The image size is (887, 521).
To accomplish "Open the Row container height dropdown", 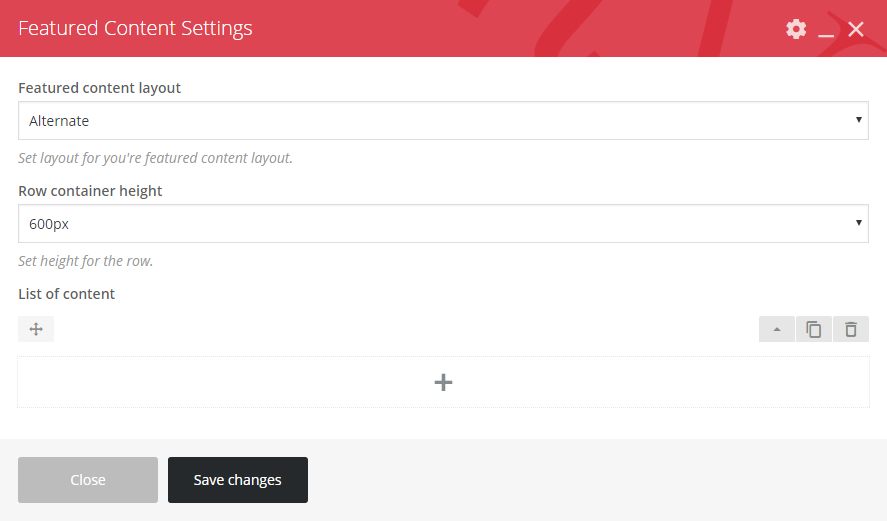I will (443, 224).
